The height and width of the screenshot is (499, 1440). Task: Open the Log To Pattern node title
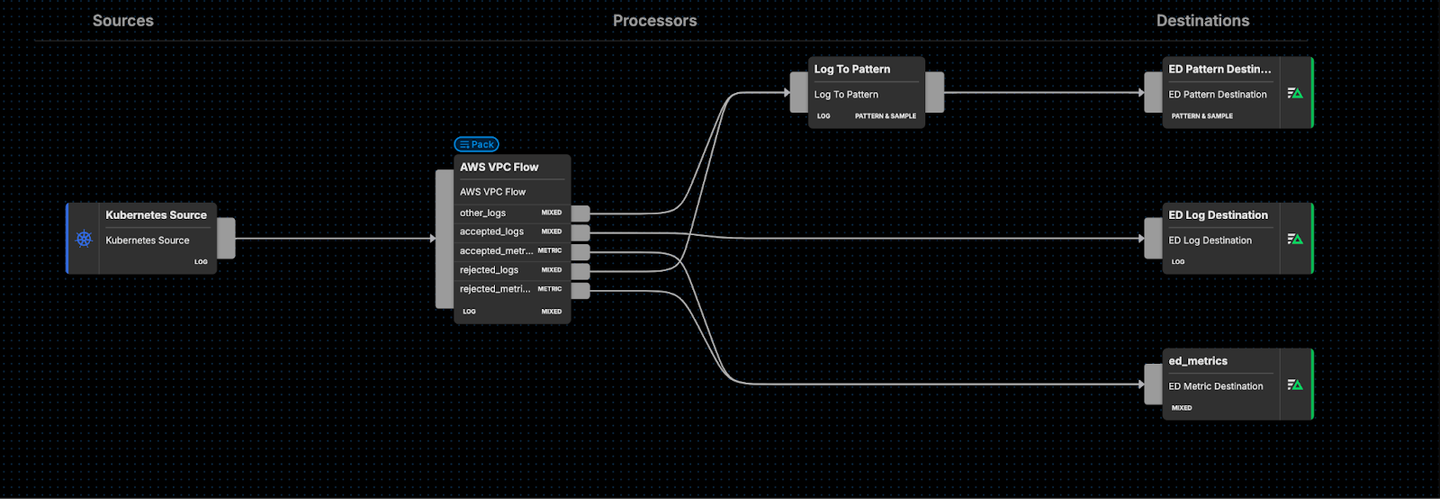(x=852, y=69)
